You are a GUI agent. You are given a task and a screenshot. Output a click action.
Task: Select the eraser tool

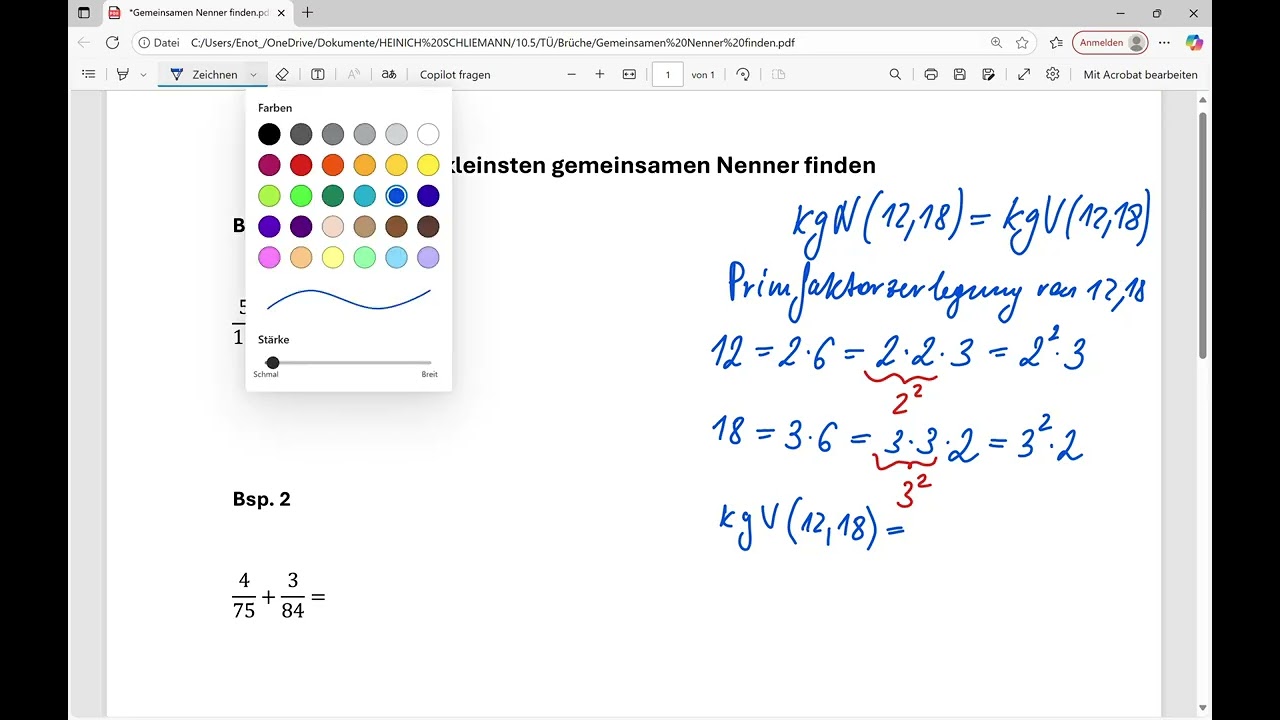(282, 74)
